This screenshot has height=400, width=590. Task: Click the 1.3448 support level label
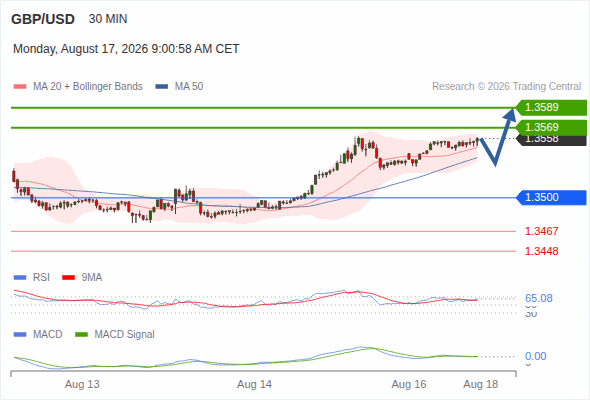pos(541,251)
